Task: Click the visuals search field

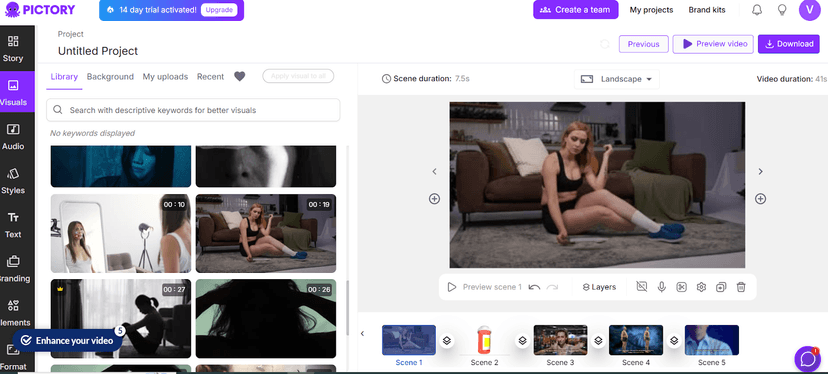Action: tap(193, 110)
